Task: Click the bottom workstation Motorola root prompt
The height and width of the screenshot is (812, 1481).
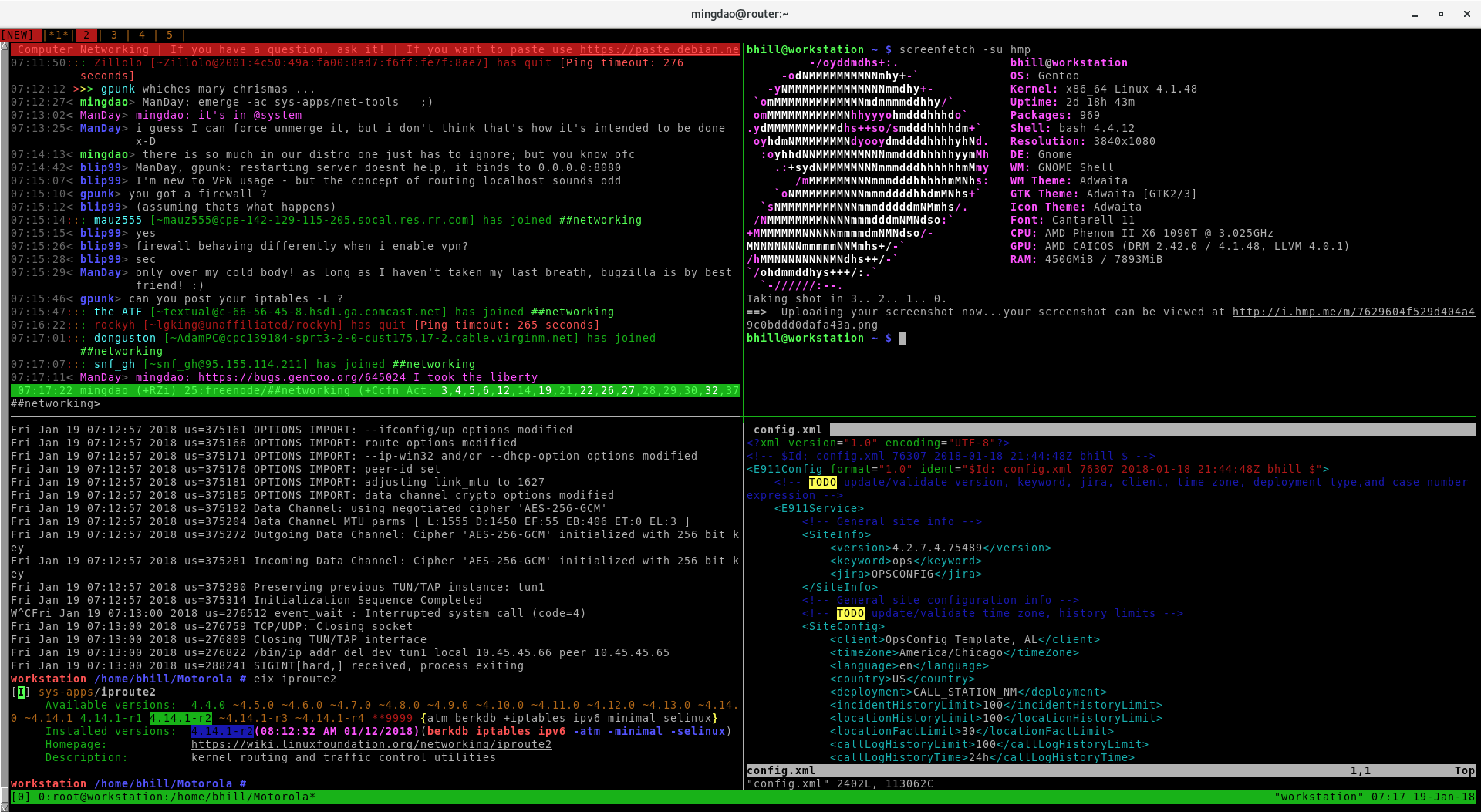Action: pos(129,783)
